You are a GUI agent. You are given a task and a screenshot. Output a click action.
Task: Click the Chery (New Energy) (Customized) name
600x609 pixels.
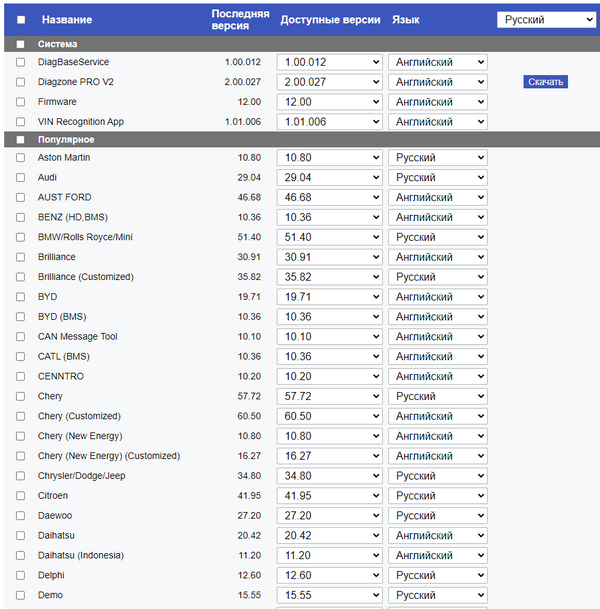coord(109,456)
